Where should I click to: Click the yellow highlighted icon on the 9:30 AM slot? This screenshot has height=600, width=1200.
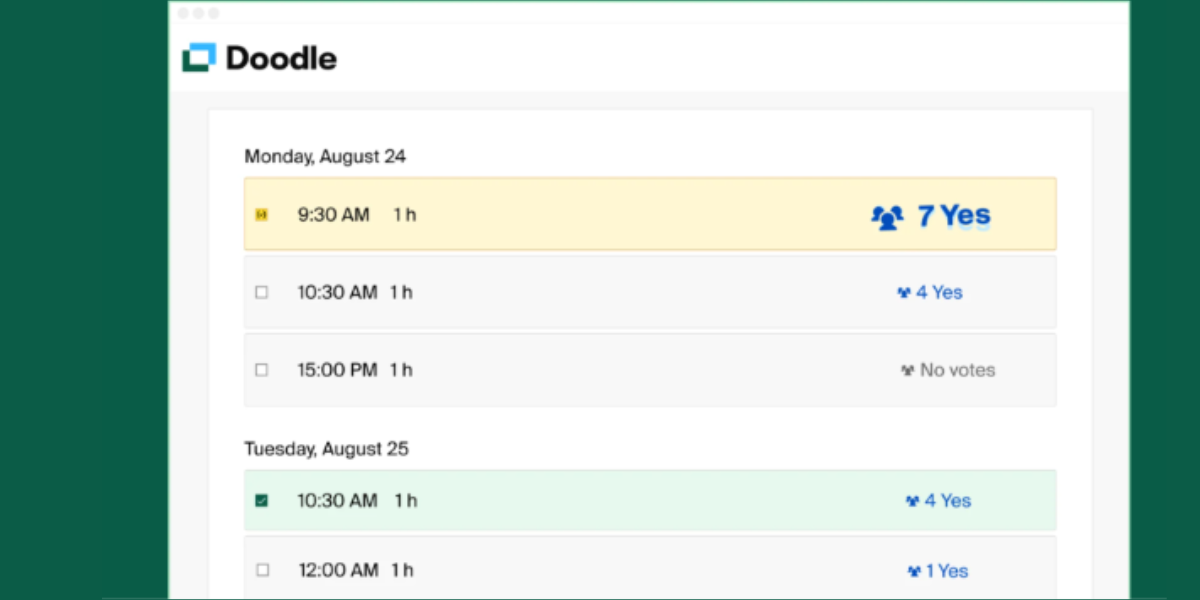click(262, 214)
